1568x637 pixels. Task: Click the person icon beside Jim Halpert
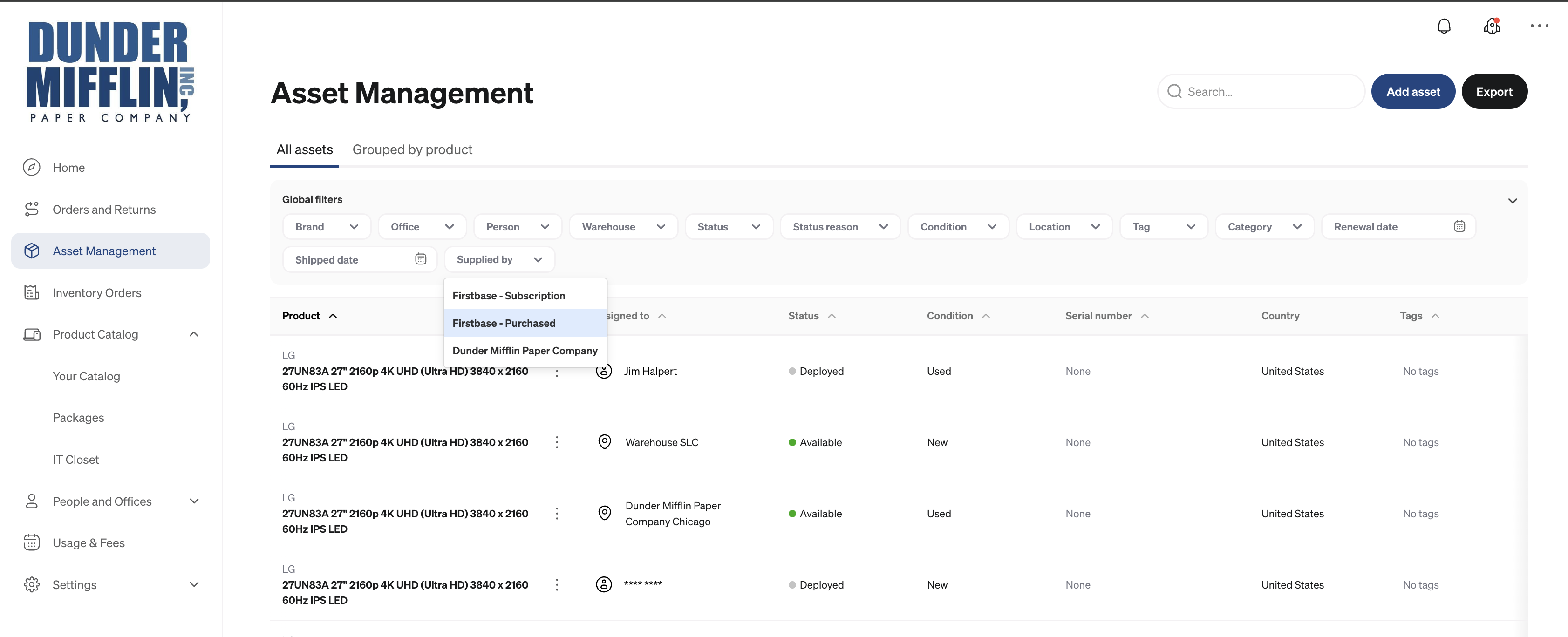pos(604,371)
